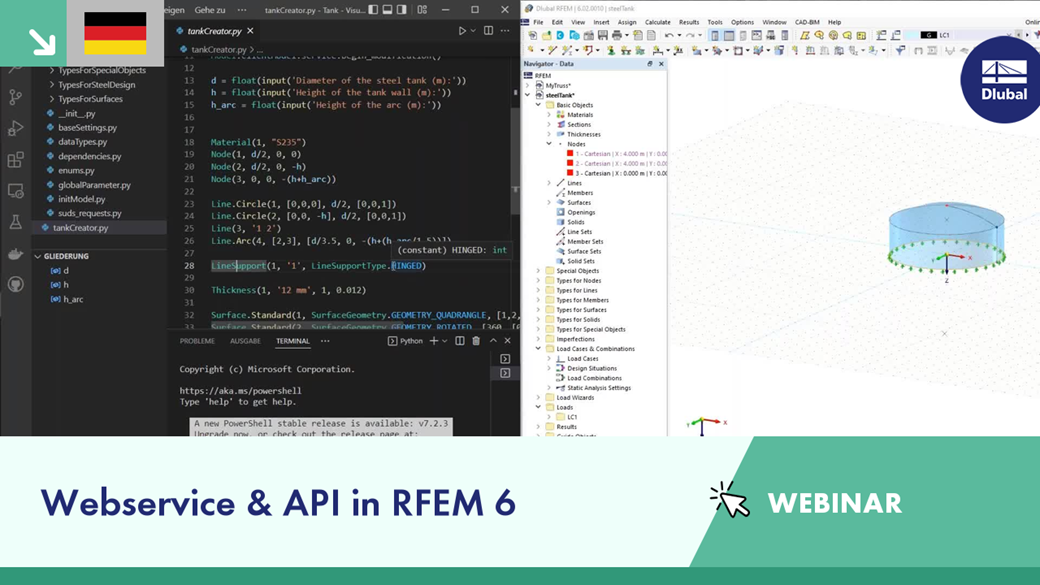1040x585 pixels.
Task: Collapse the GLIEDERUNG outline section
Action: pyautogui.click(x=38, y=256)
